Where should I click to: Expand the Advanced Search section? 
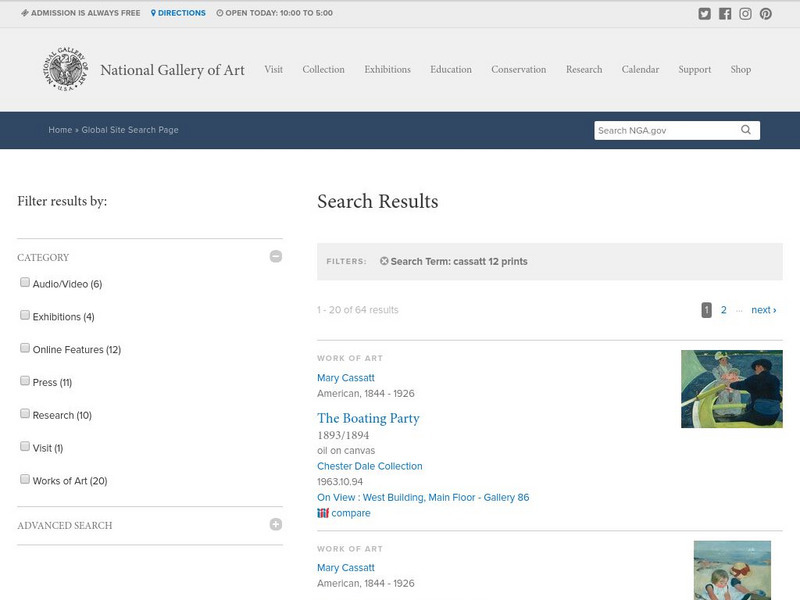276,524
